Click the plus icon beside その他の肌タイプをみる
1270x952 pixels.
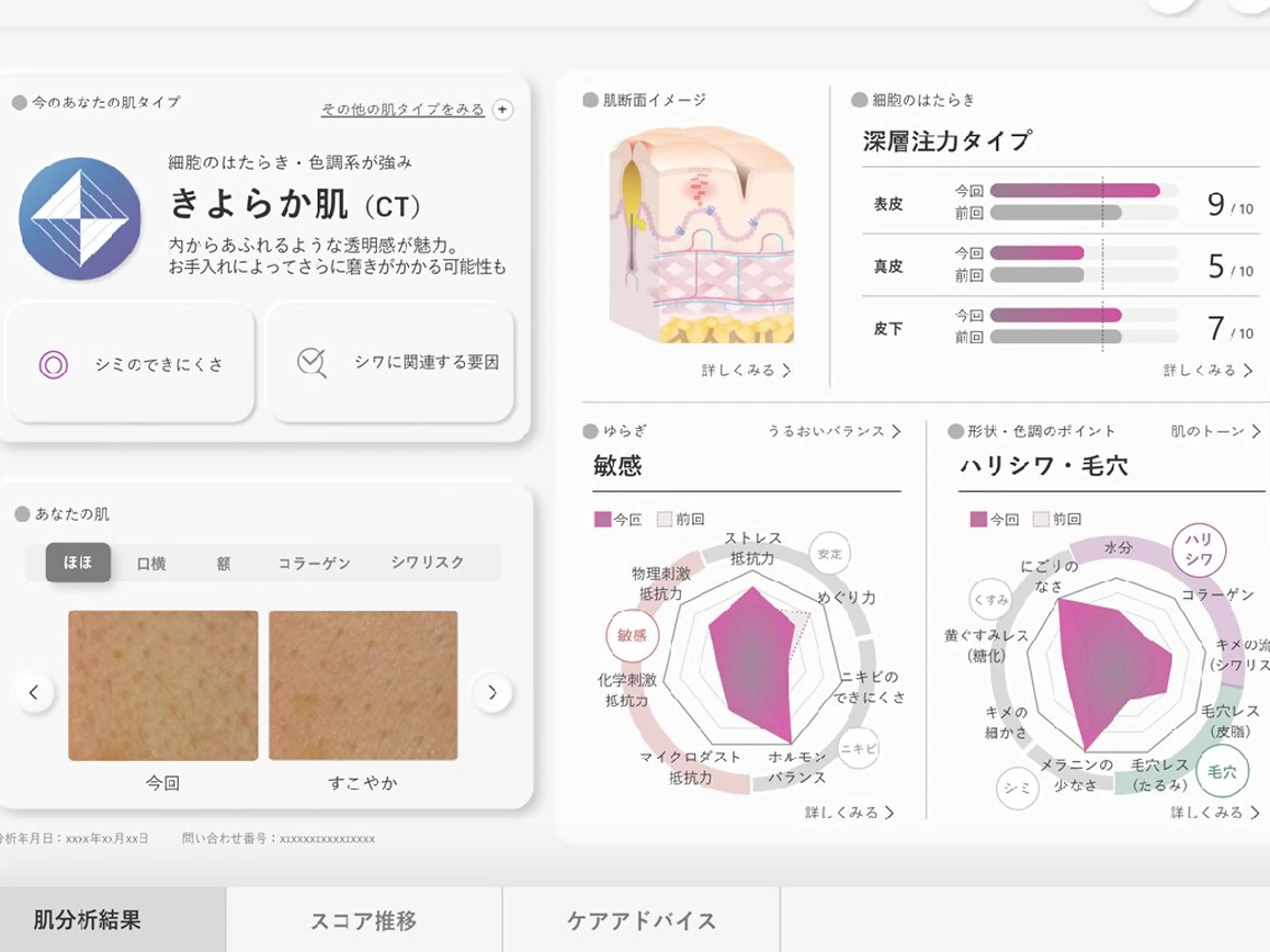click(x=502, y=110)
